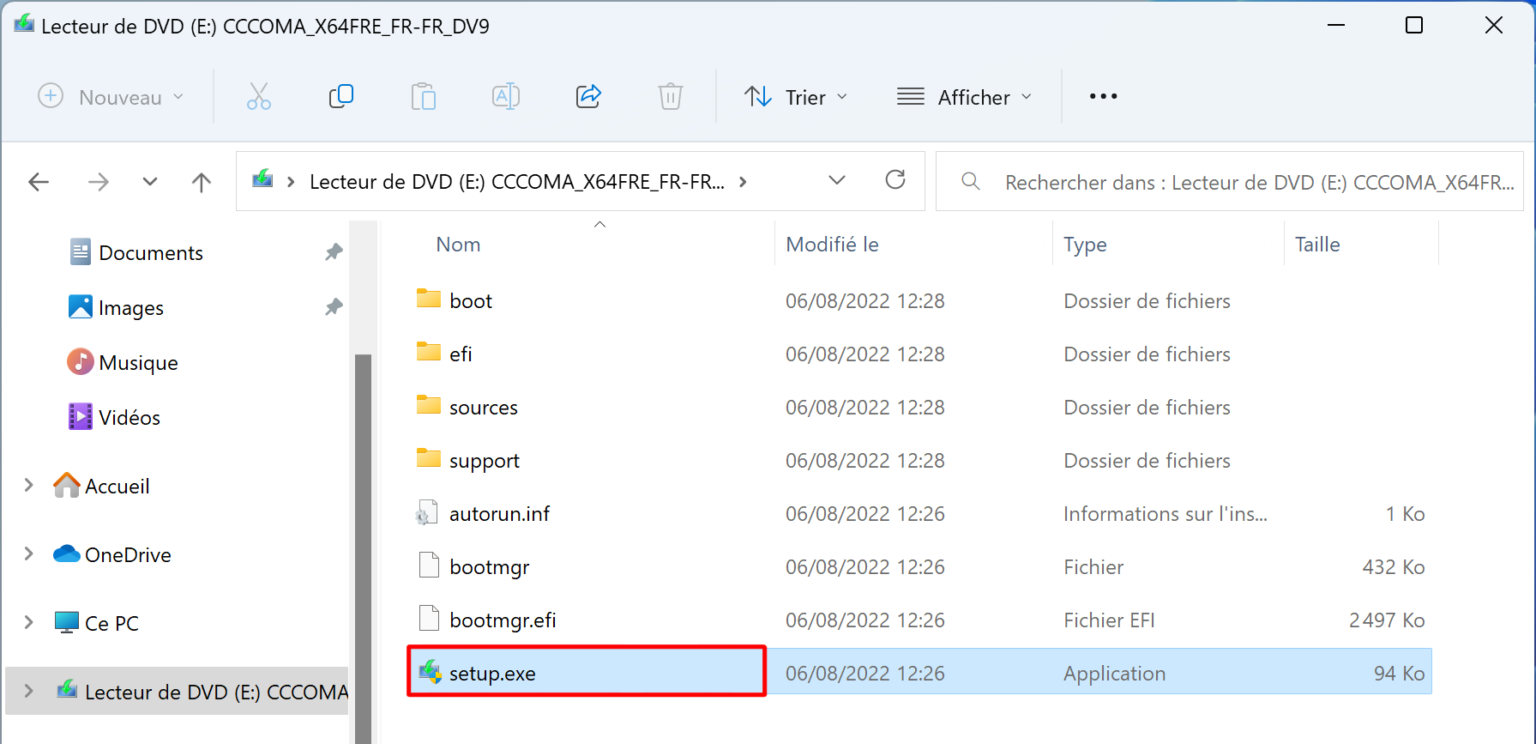Screen dimensions: 1536x744
Task: Open the Afficher view options dropdown
Action: tap(963, 96)
